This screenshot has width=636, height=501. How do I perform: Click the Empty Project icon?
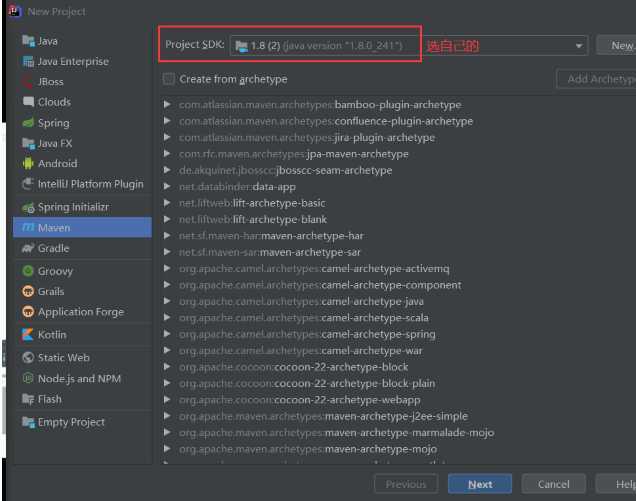(x=28, y=422)
